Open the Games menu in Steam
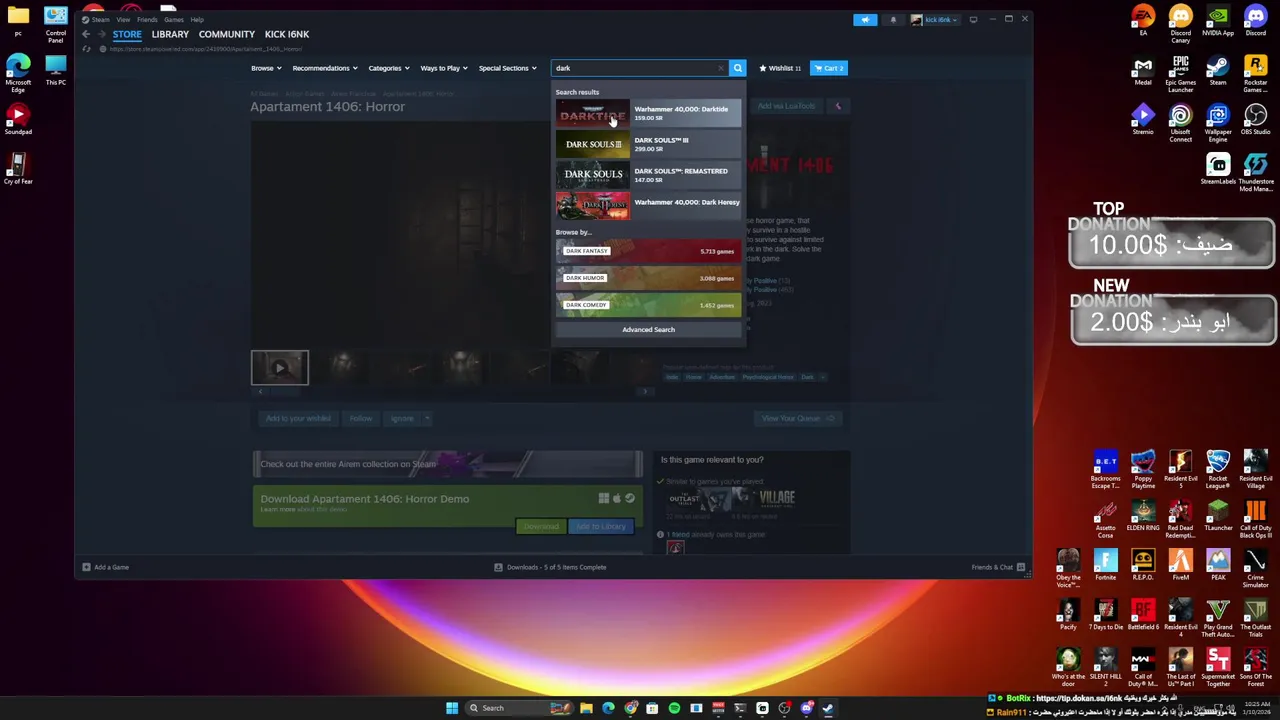Image resolution: width=1280 pixels, height=720 pixels. point(174,19)
